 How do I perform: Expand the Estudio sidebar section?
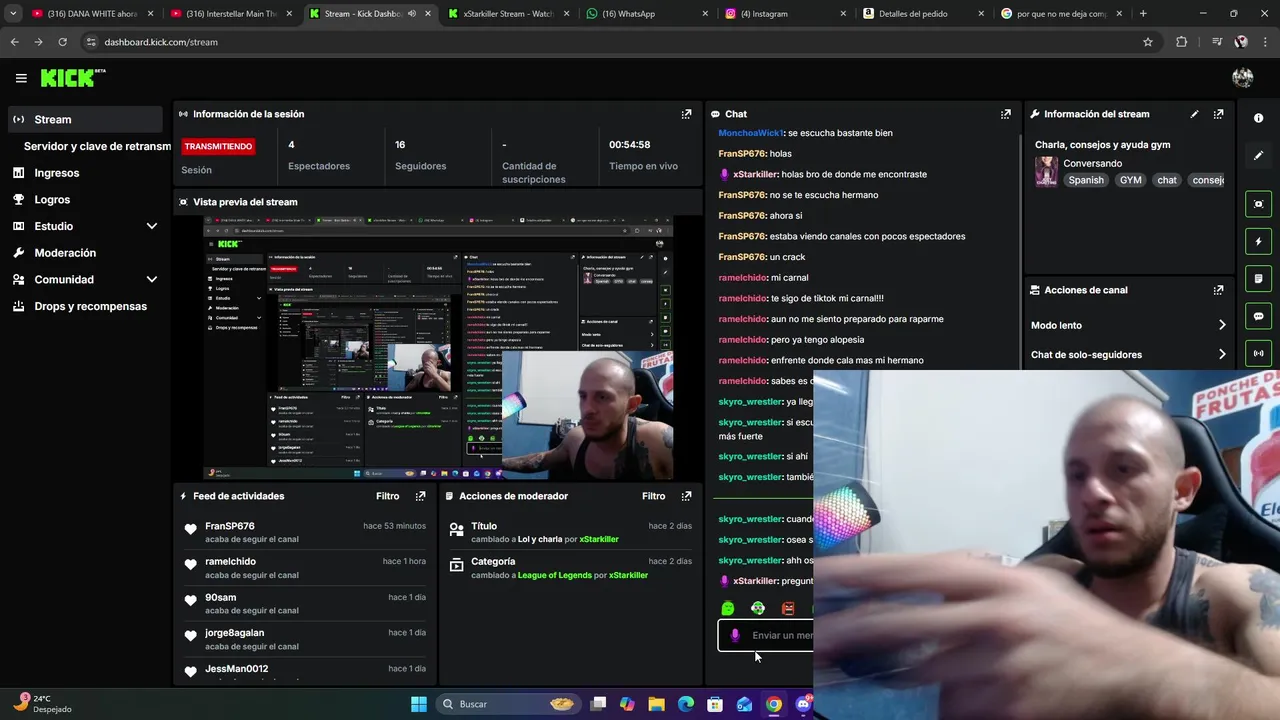point(152,226)
